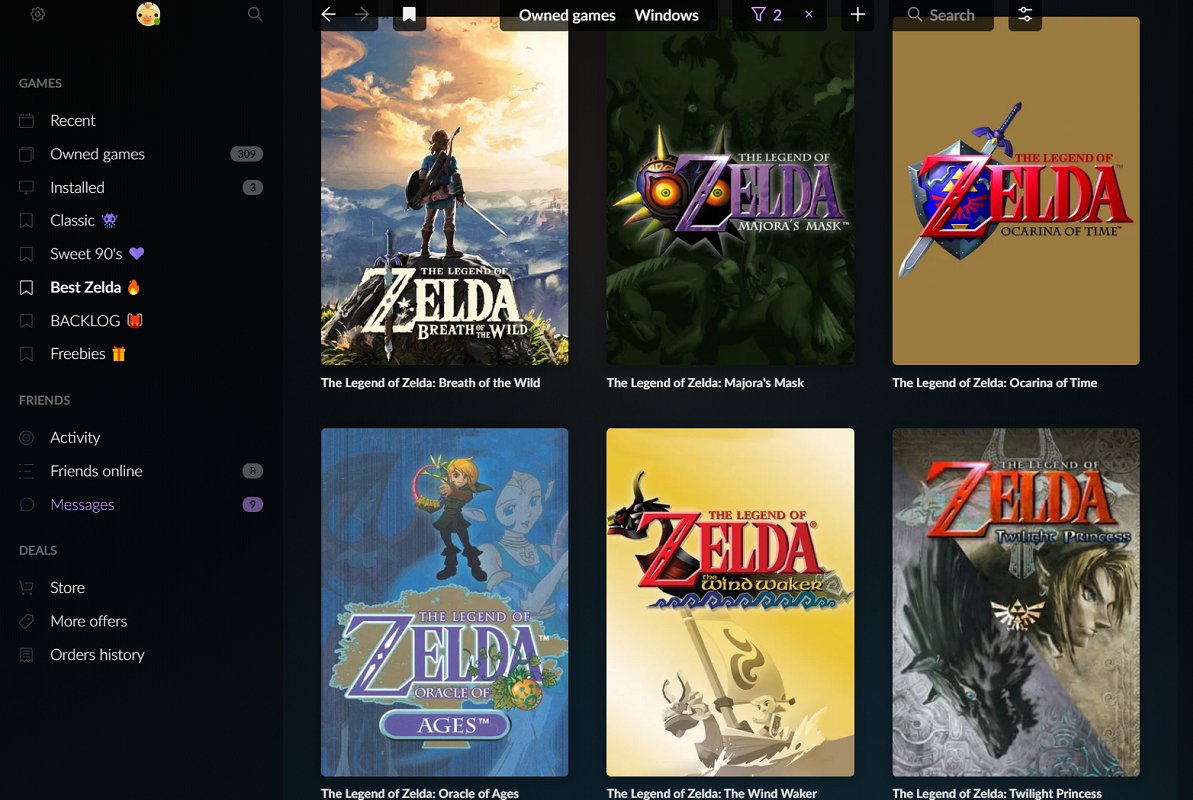Open view customization sliders icon

1025,14
